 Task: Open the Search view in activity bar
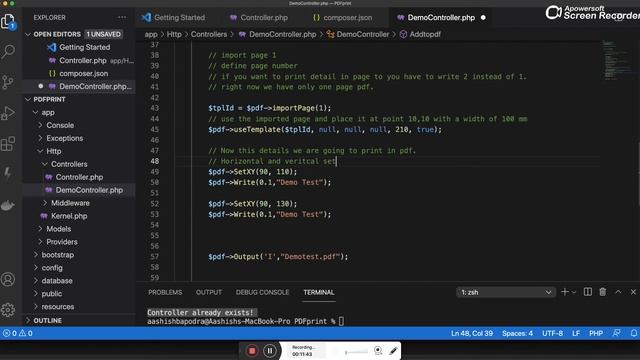[x=8, y=52]
